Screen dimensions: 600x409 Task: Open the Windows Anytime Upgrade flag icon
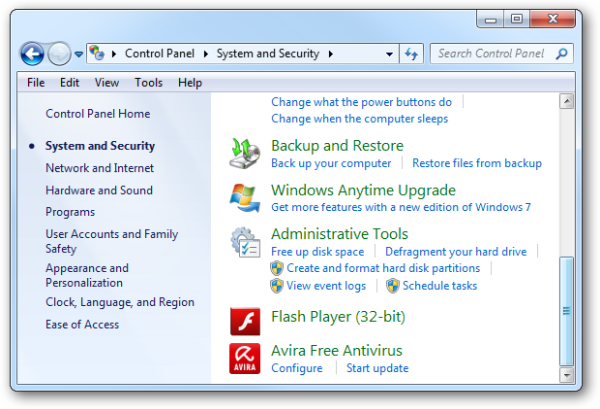[246, 198]
